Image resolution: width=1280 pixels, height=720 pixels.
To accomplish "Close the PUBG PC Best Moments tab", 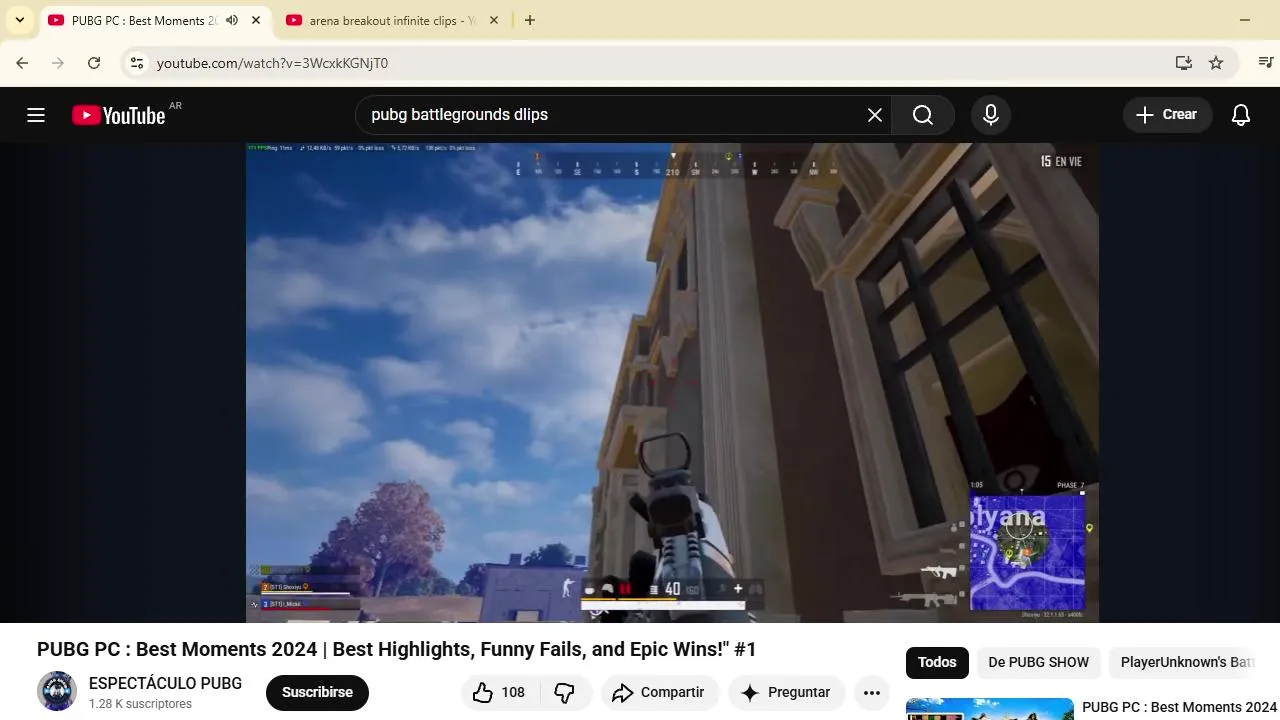I will pyautogui.click(x=256, y=20).
